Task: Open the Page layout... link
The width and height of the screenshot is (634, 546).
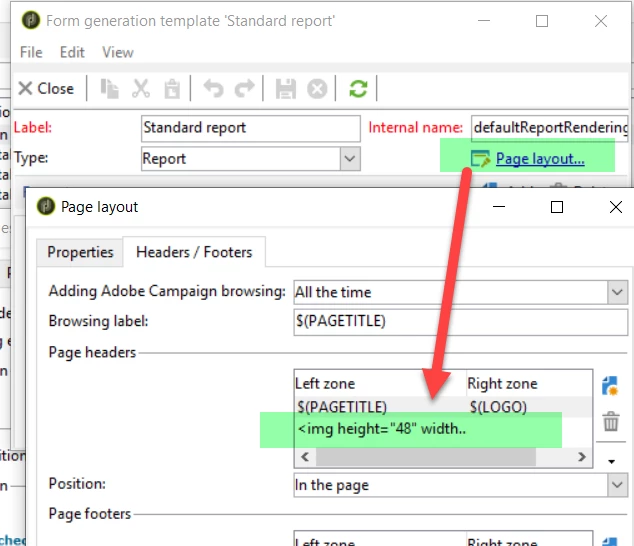Action: click(540, 159)
